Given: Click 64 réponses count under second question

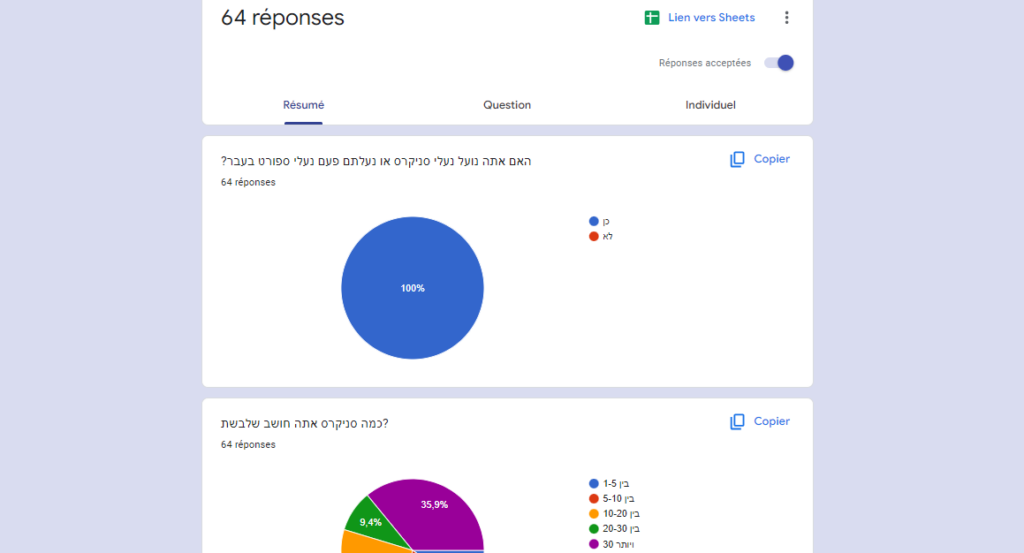Looking at the screenshot, I should 248,445.
